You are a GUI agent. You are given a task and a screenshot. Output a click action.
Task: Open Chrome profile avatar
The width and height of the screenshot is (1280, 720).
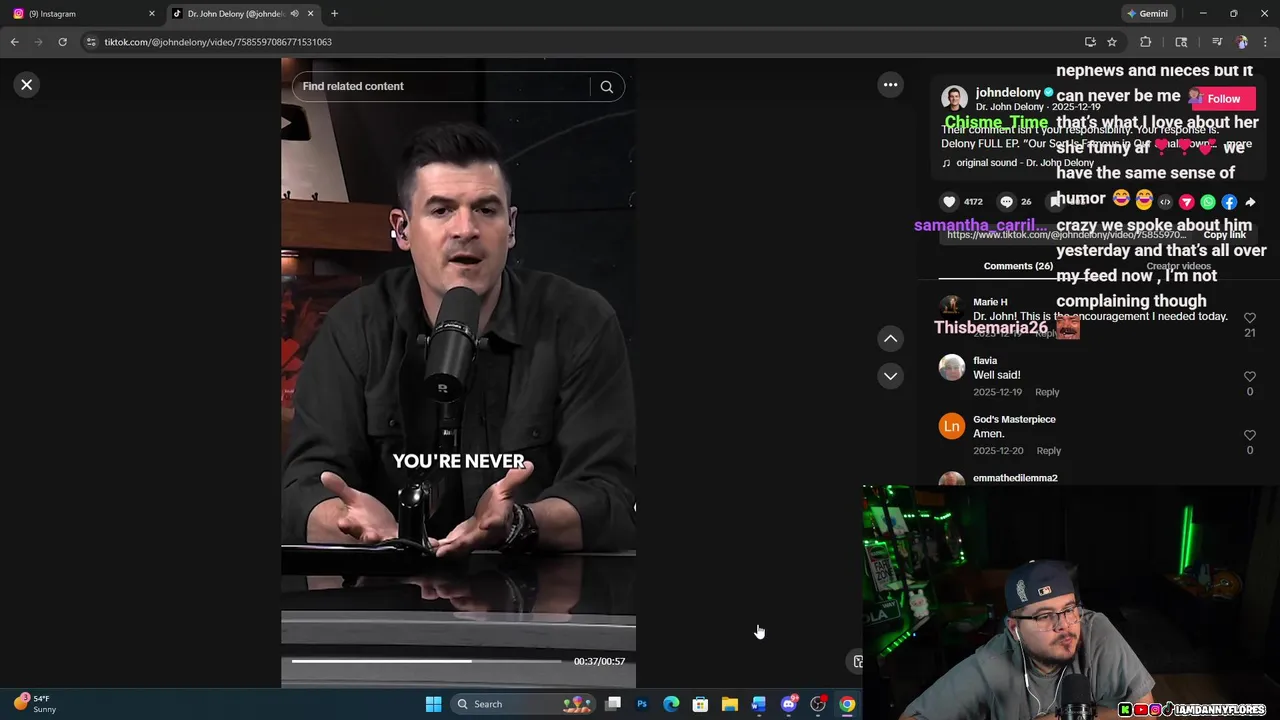click(1242, 42)
